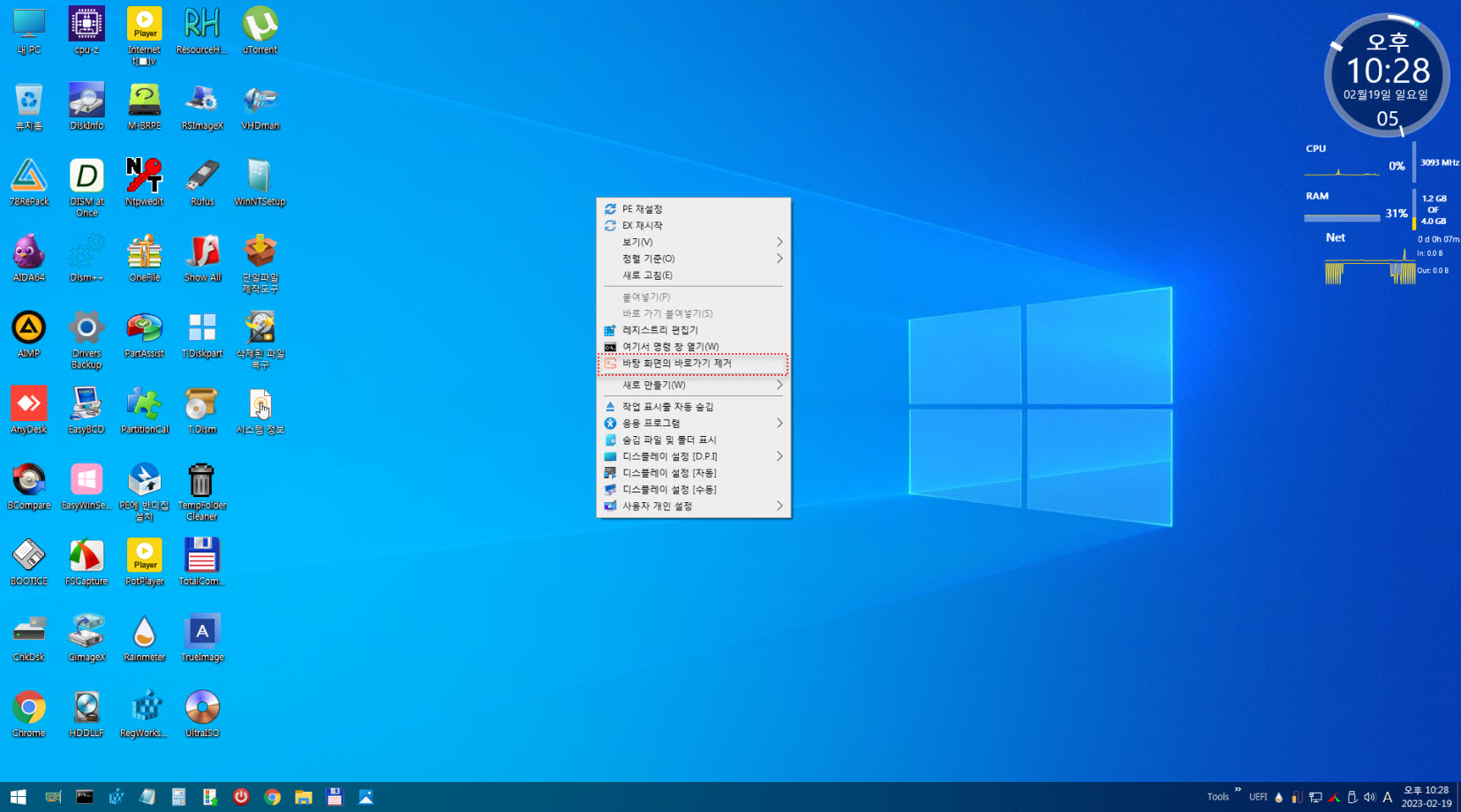
Task: Select the OneFile desktop icon
Action: pos(144,259)
